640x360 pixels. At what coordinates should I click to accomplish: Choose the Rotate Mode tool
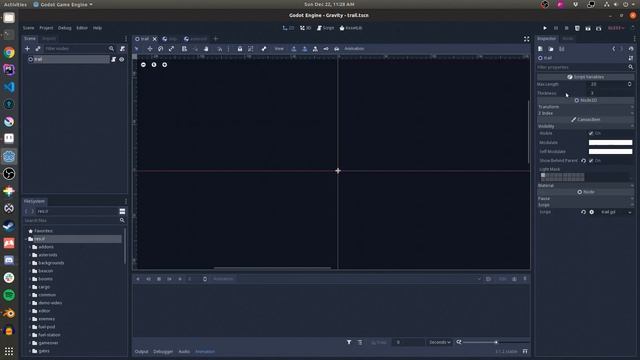[x=161, y=49]
